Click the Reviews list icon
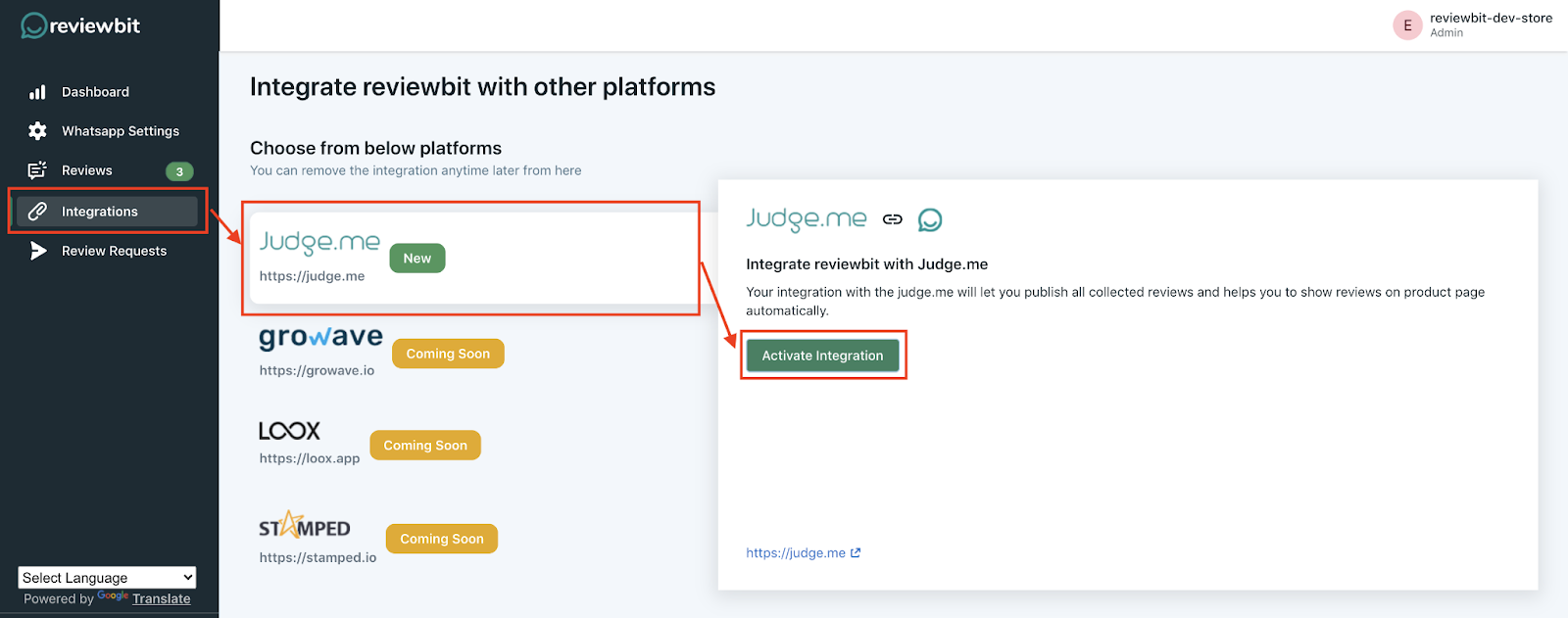1568x618 pixels. (37, 170)
